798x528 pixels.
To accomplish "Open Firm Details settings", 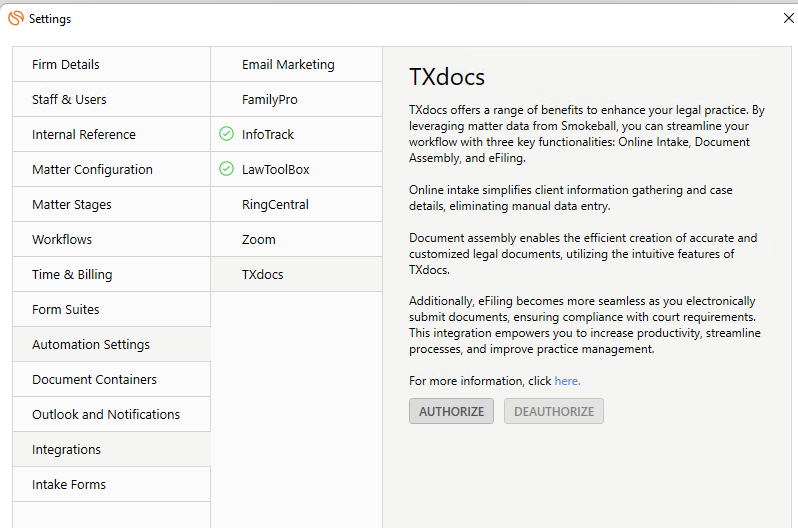I will click(111, 65).
